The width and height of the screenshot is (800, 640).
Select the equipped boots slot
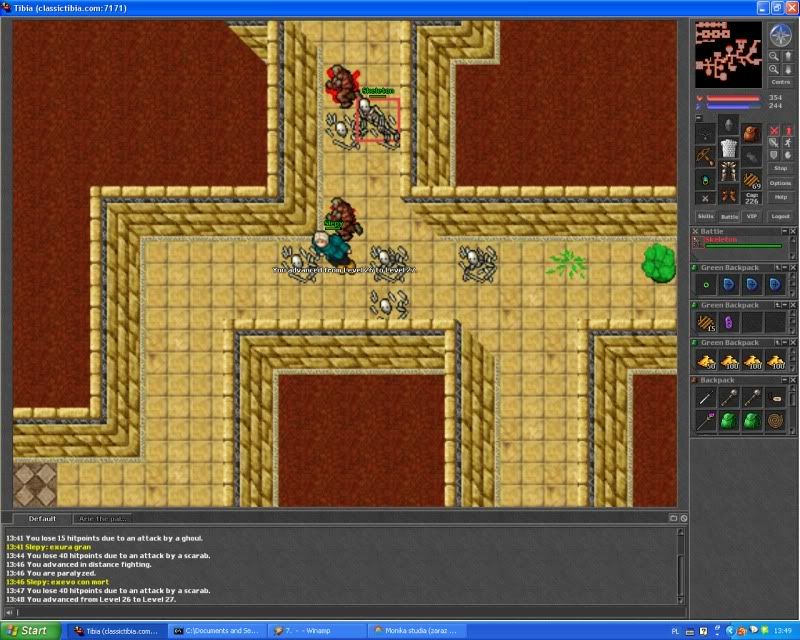pos(729,195)
